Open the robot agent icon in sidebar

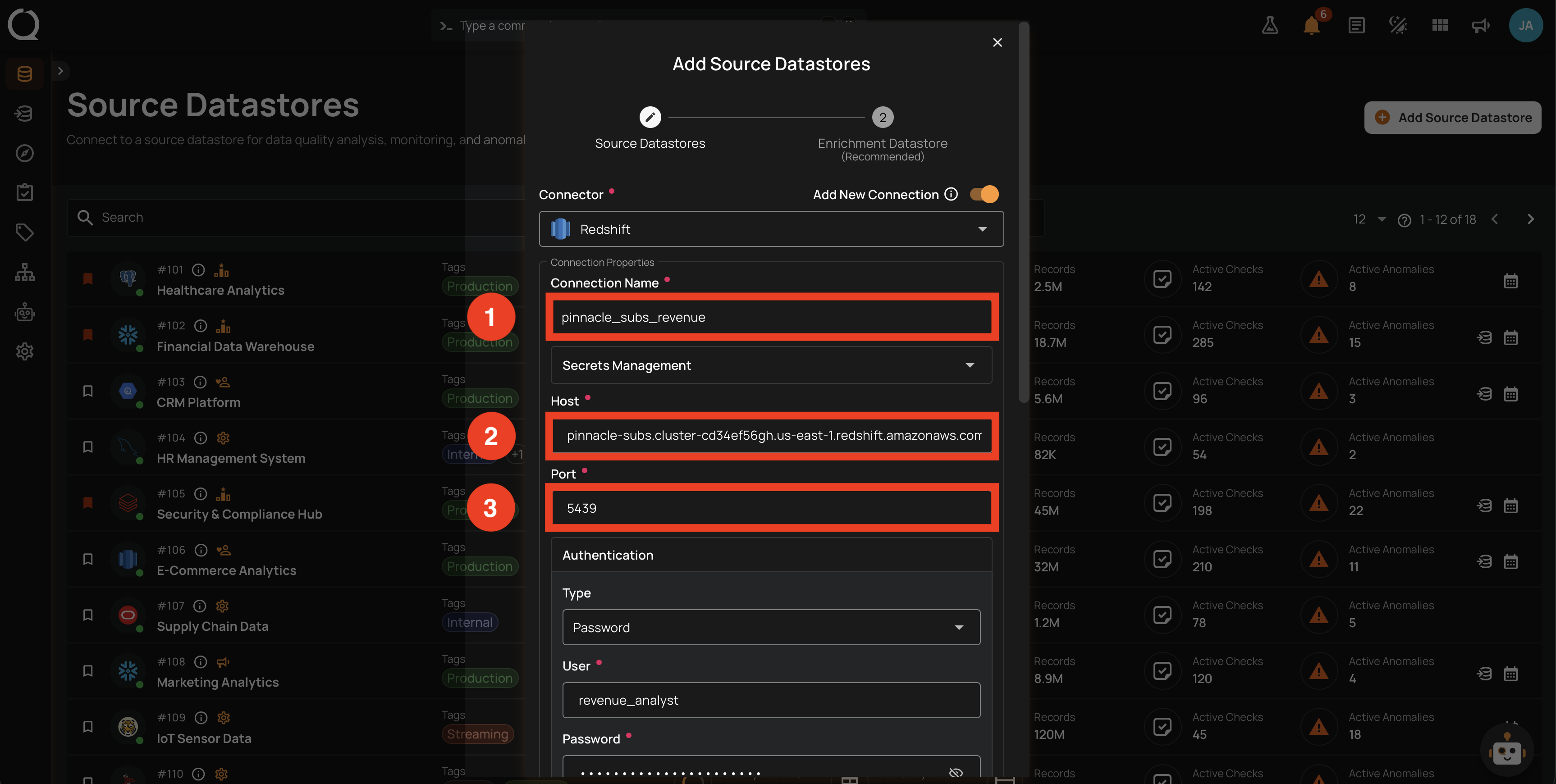[25, 312]
